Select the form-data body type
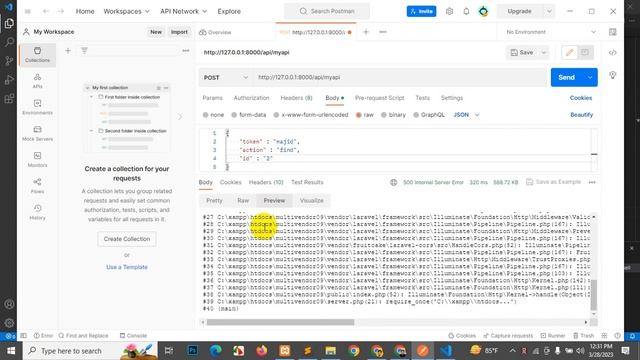This screenshot has width=640, height=360. [x=249, y=115]
